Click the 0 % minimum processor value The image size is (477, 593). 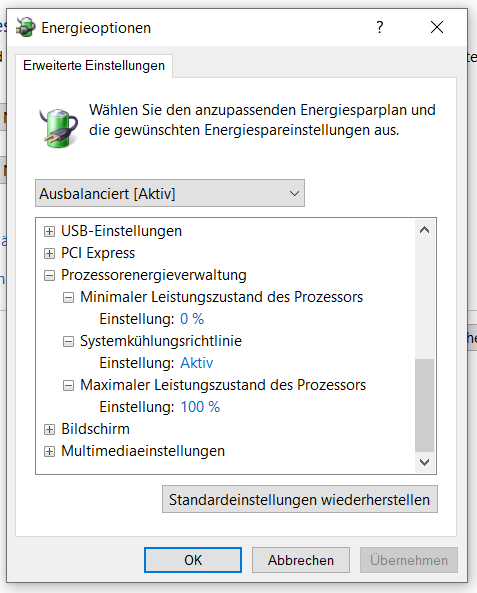tap(192, 319)
